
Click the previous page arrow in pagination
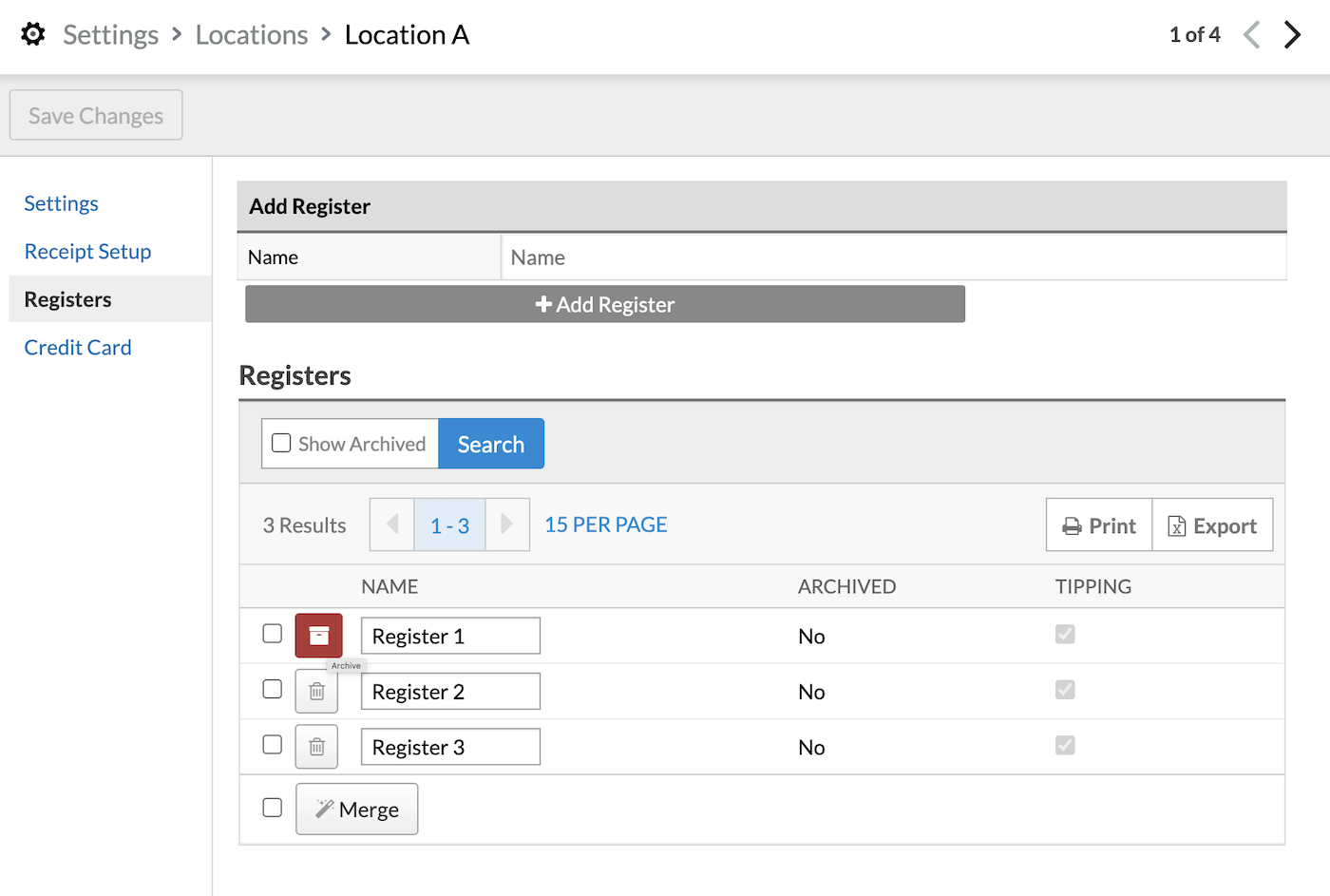tap(392, 524)
